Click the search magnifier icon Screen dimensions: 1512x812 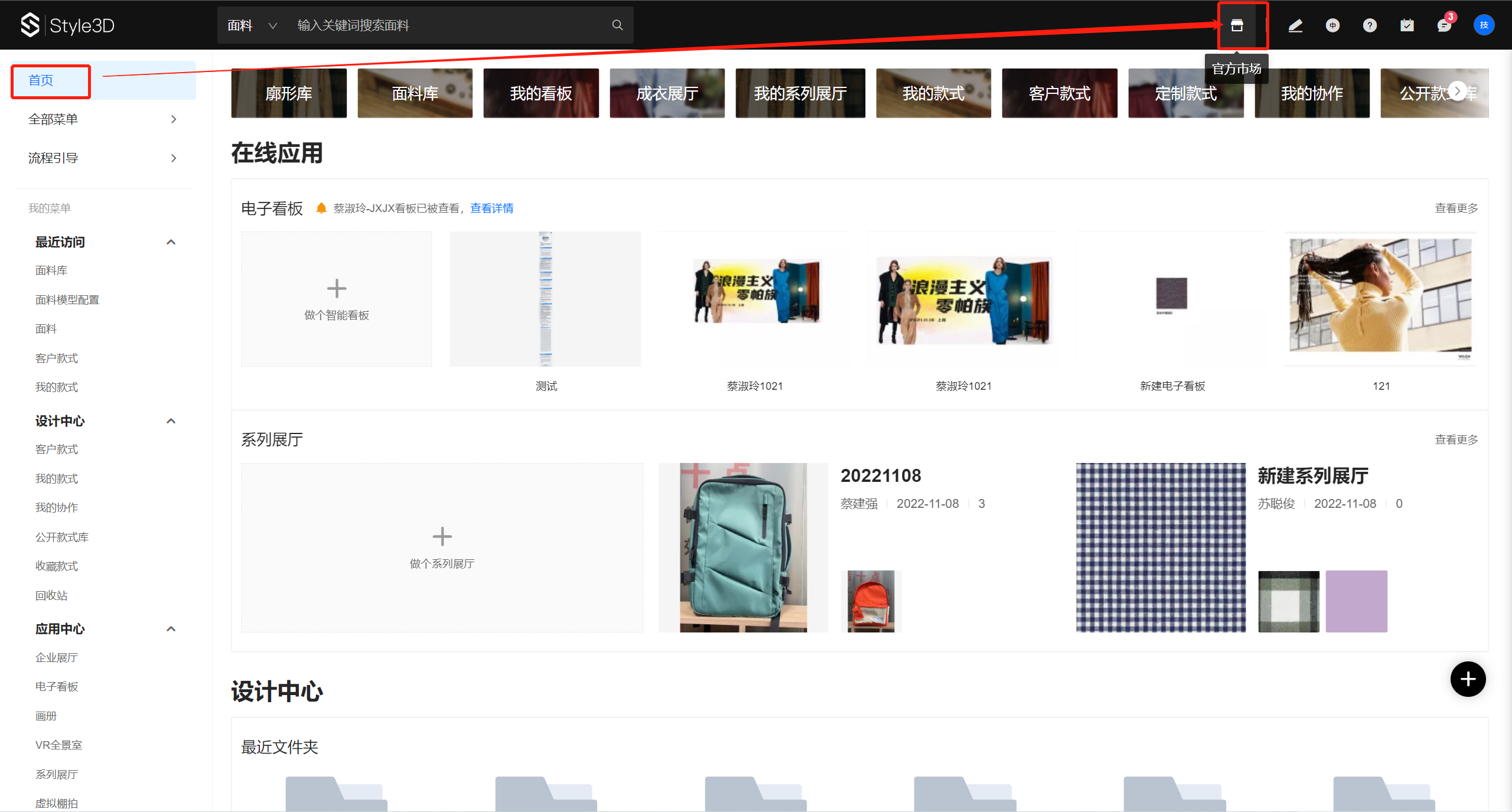(617, 25)
